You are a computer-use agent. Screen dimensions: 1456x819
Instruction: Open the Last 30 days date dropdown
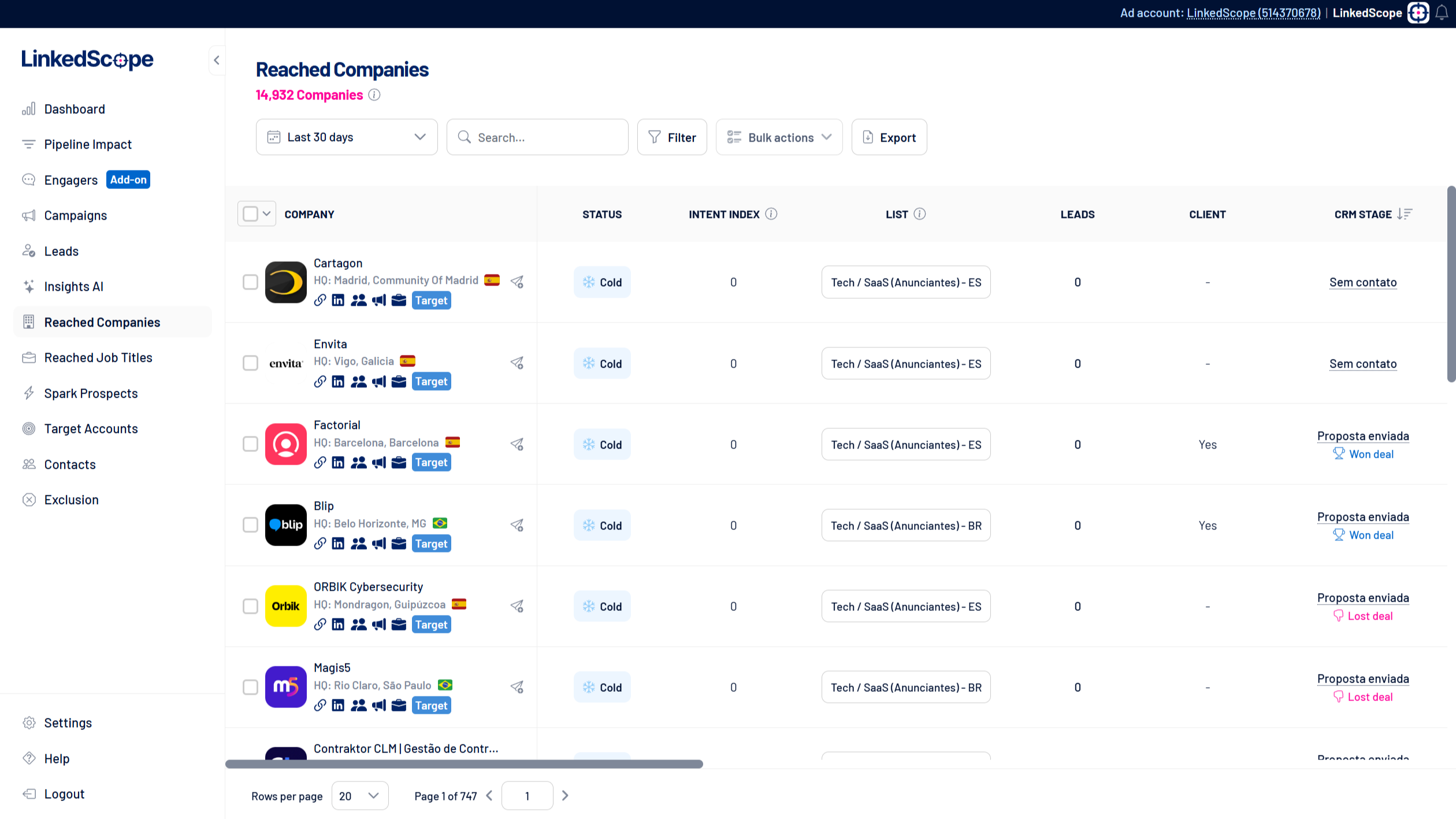point(347,137)
